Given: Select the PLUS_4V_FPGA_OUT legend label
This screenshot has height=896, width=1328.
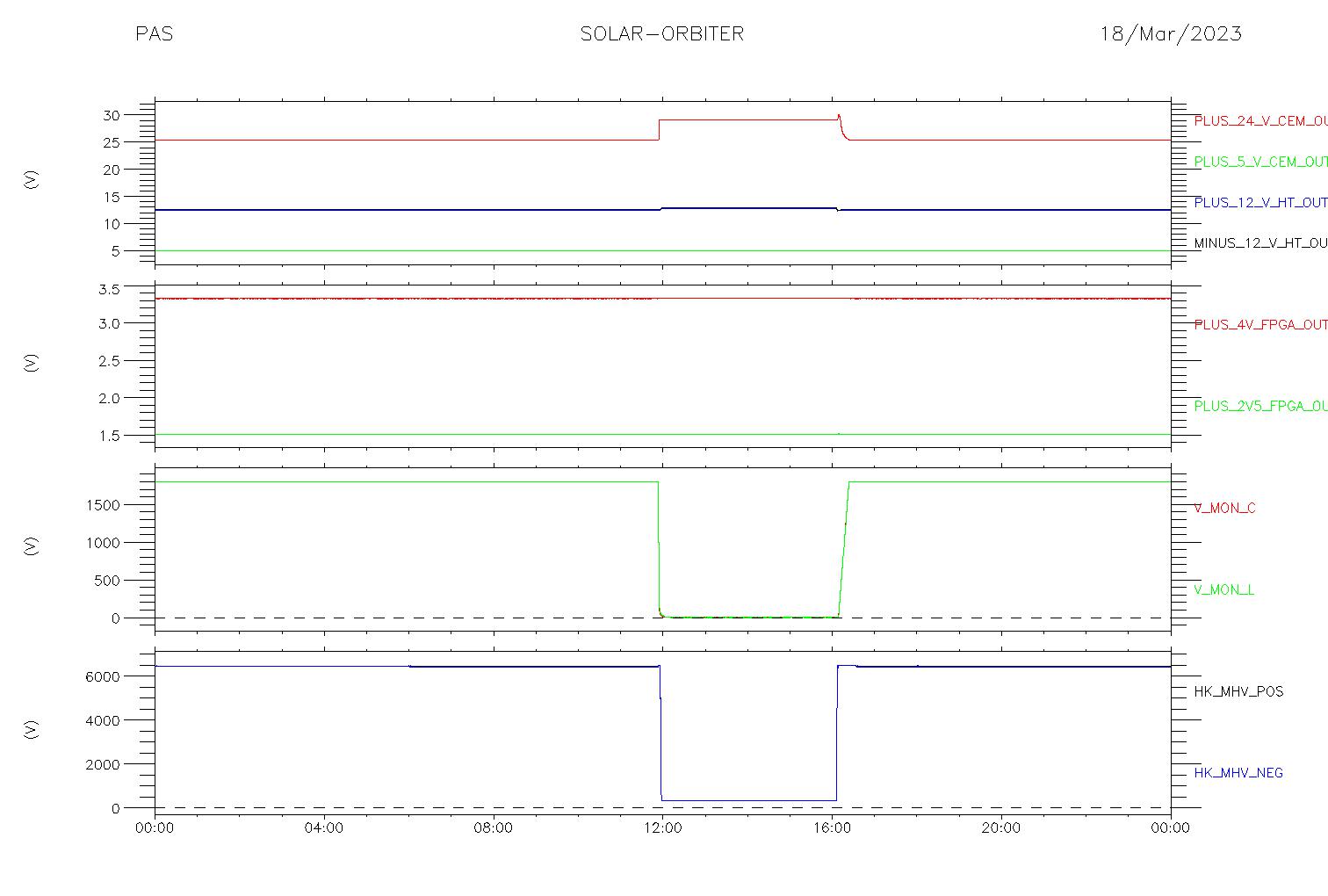Looking at the screenshot, I should [x=1260, y=324].
